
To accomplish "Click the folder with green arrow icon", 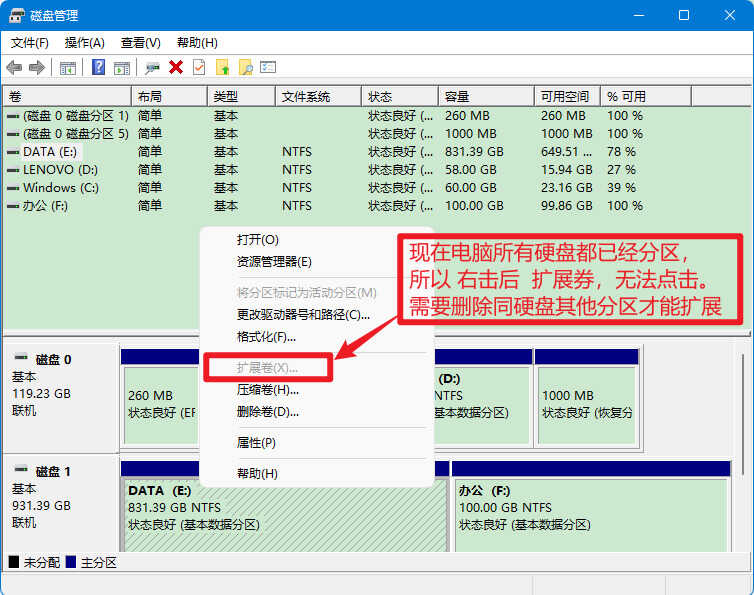I will (222, 67).
